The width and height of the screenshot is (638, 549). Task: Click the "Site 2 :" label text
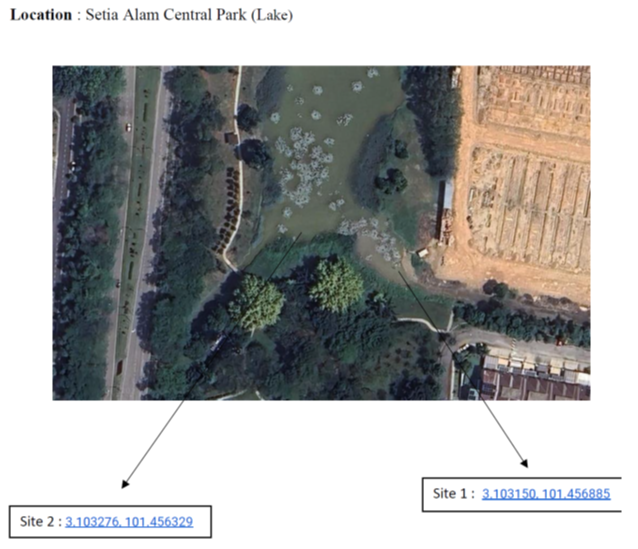(x=41, y=522)
